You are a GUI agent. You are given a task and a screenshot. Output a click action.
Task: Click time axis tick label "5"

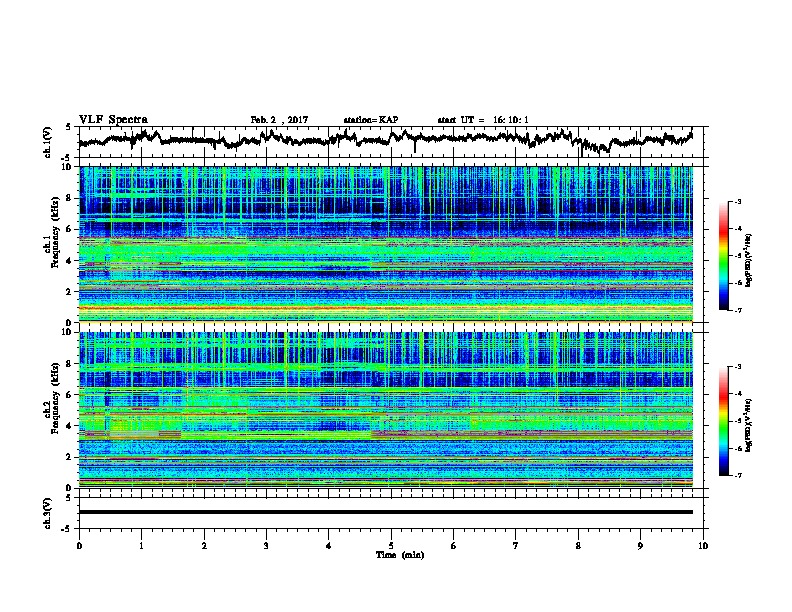[x=391, y=546]
